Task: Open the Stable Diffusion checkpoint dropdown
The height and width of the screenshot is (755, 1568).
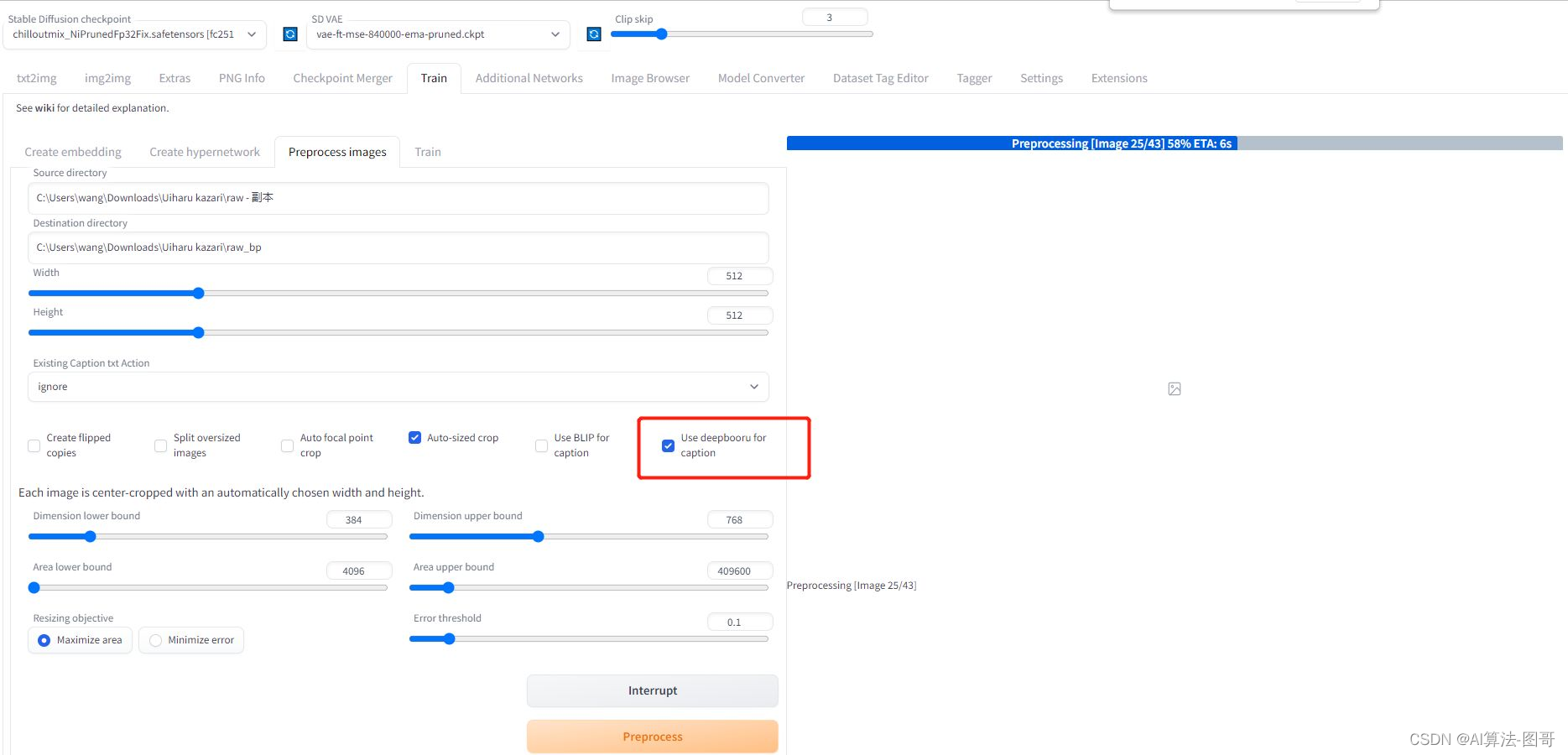Action: [134, 34]
